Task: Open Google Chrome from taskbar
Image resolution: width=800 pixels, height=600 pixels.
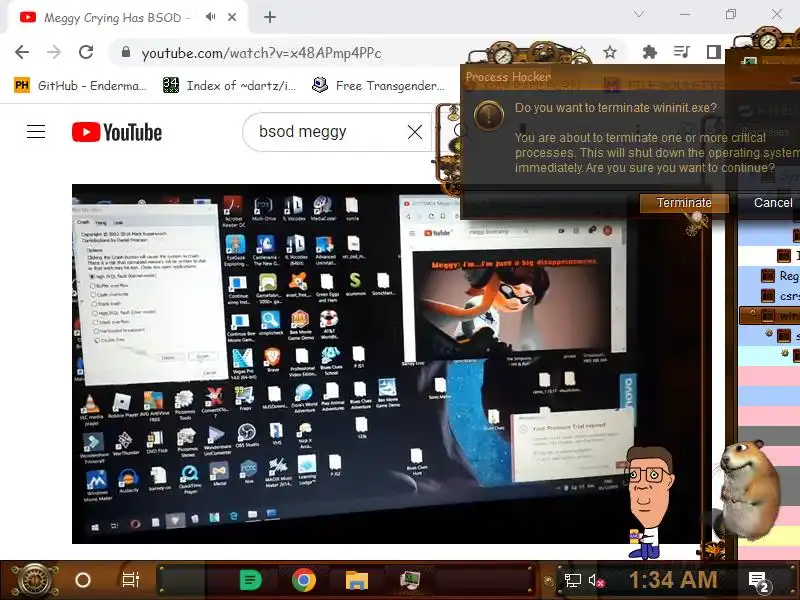Action: (304, 580)
